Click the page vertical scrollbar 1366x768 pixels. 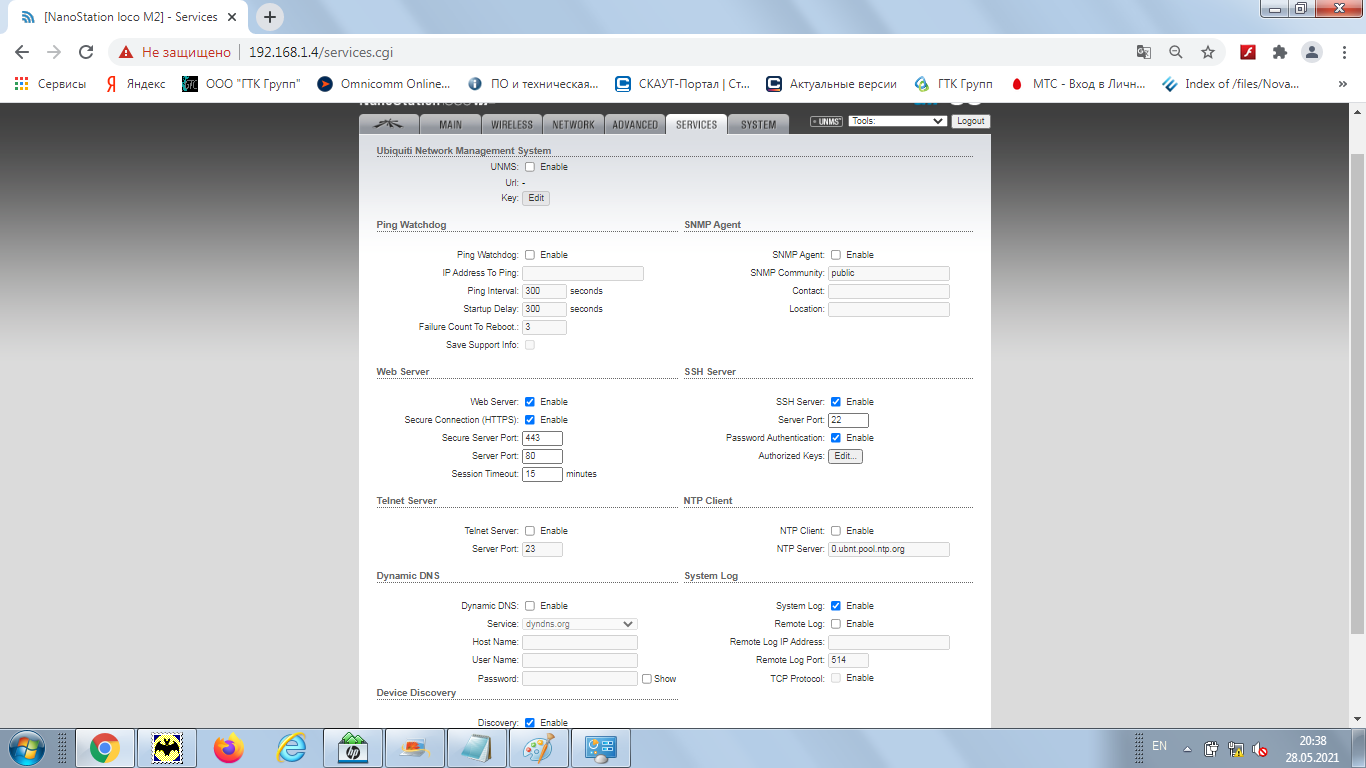coord(1357,394)
